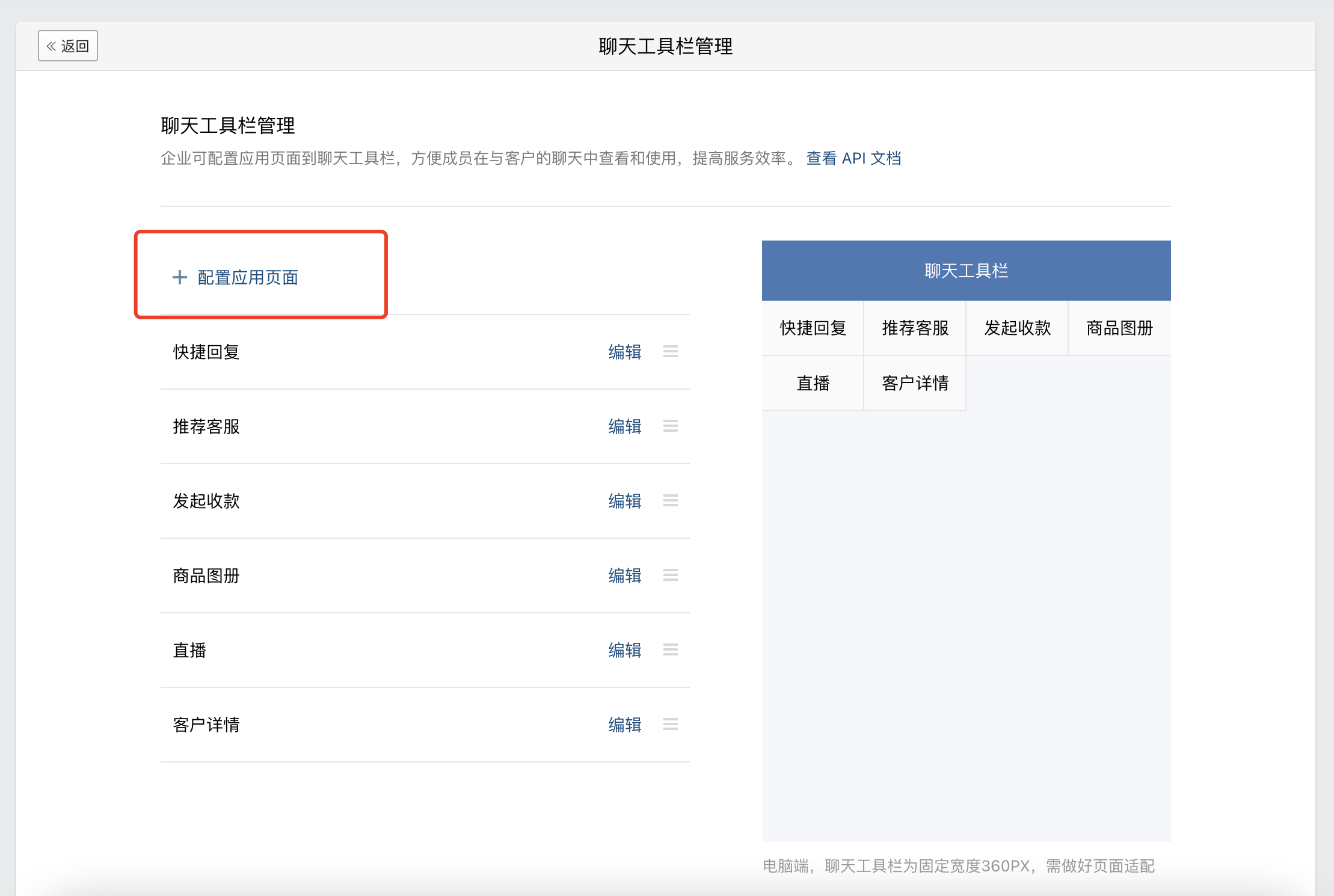Select 商品图册 tab in toolbar preview
Viewport: 1334px width, 896px height.
pyautogui.click(x=1119, y=328)
